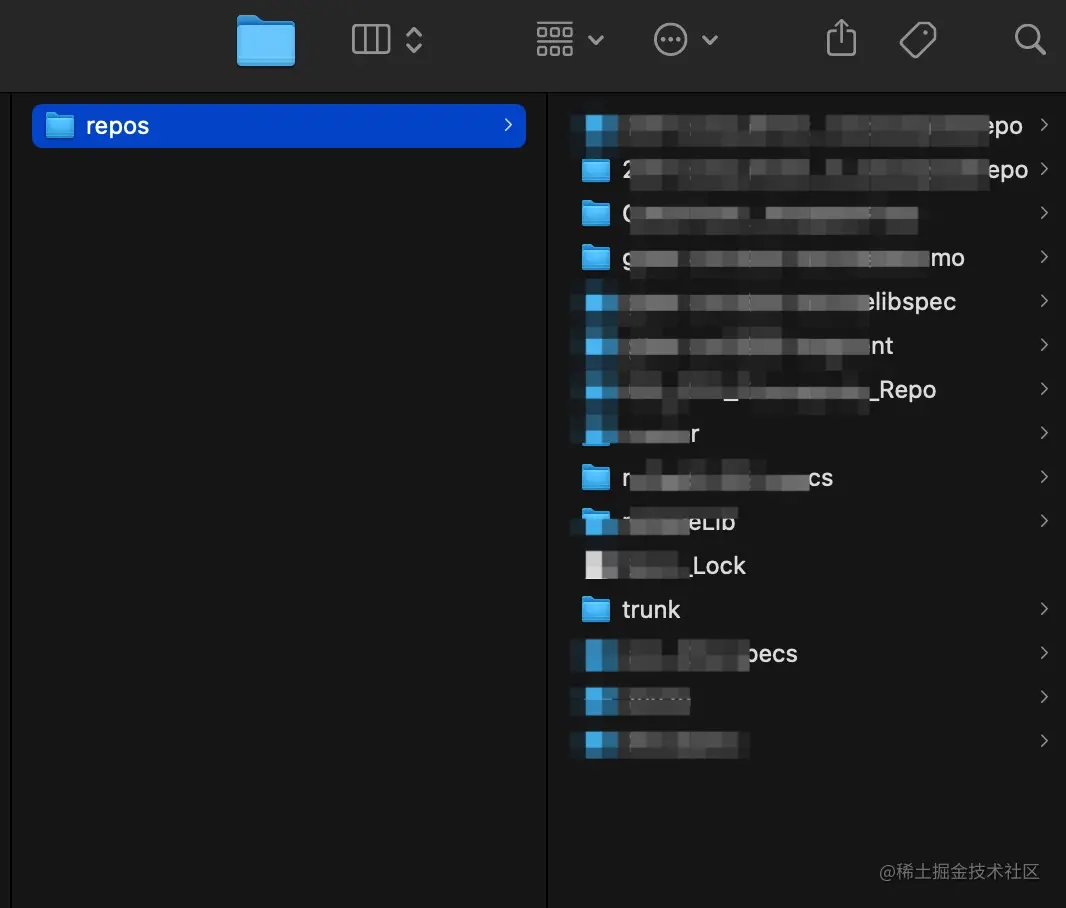The height and width of the screenshot is (908, 1066).
Task: Open the grouping dropdown chevron
Action: (x=596, y=40)
